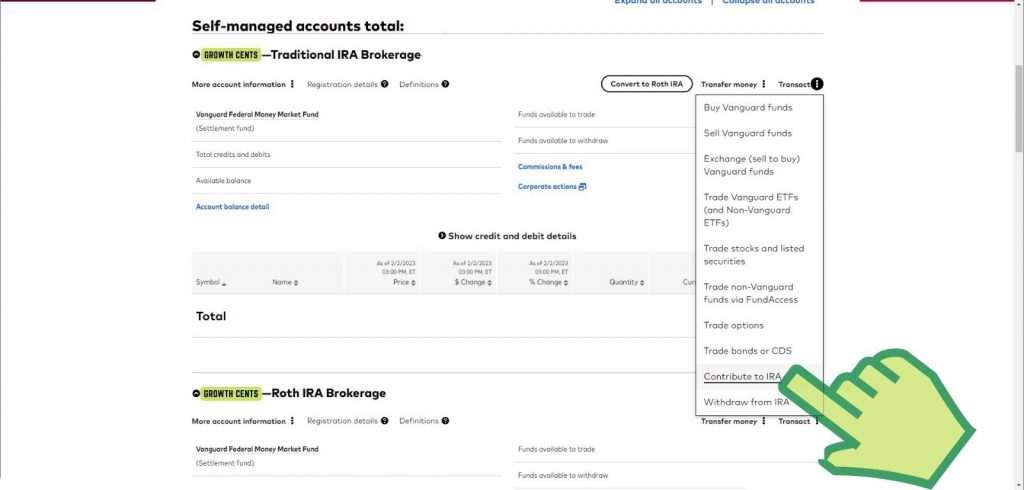
Task: Click the GROWTH CENTS badge beside Roth IRA
Action: [231, 393]
